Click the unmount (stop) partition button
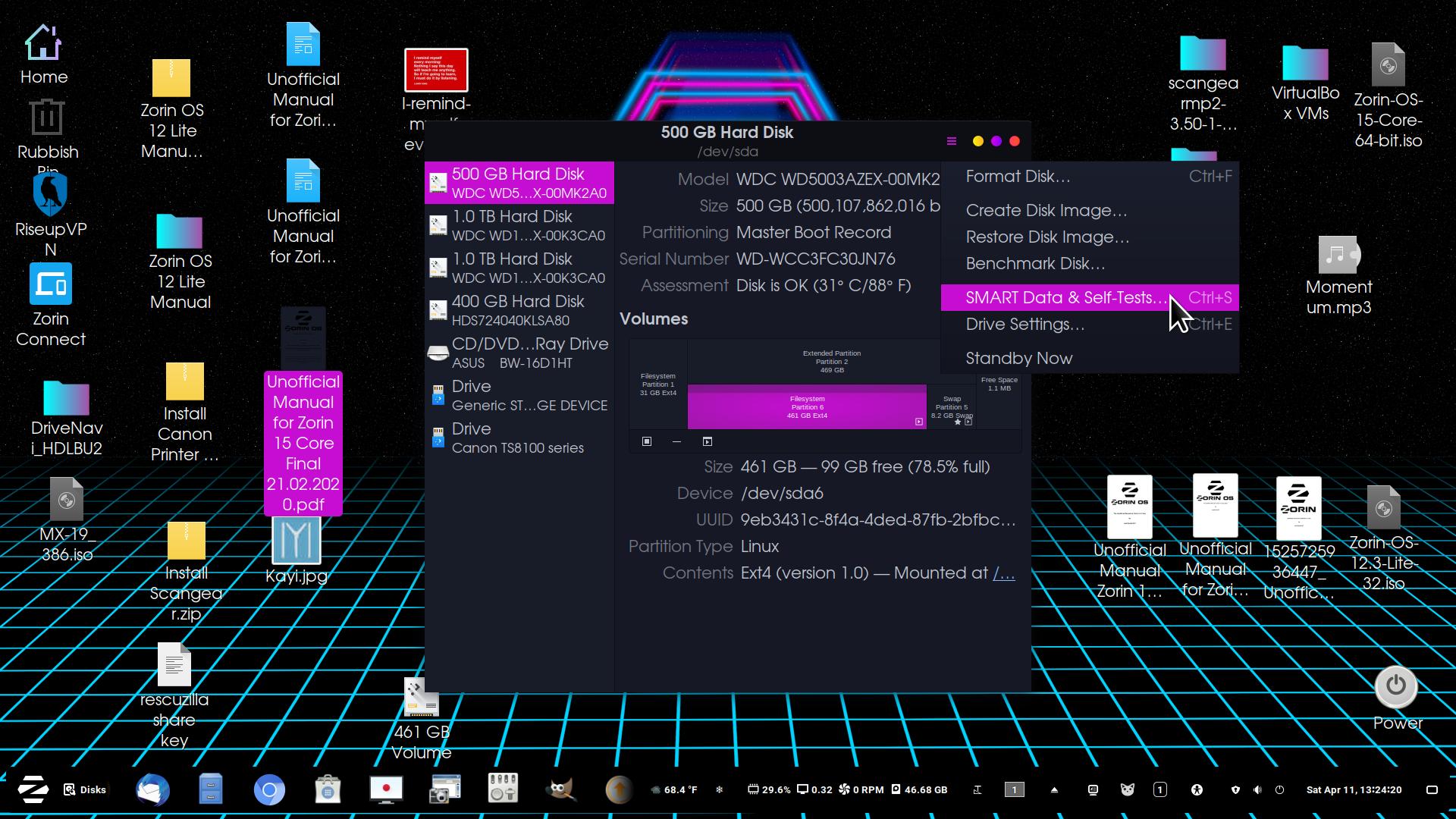 [647, 441]
